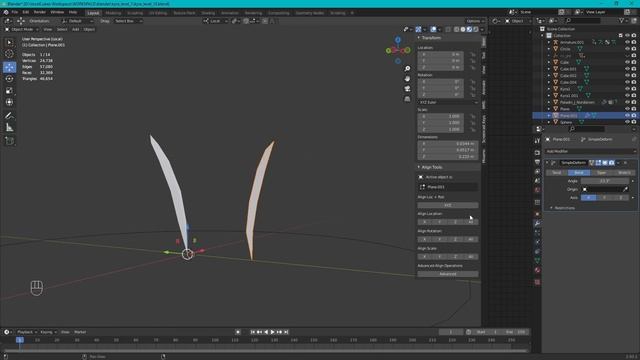Open the Modifier properties wrench tab
Screen dimensions: 640x360
(x=537, y=223)
